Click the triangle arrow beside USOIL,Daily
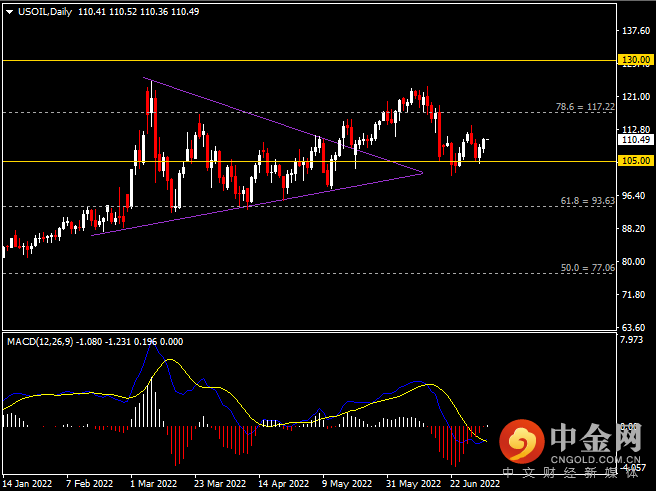The height and width of the screenshot is (491, 656). (9, 11)
